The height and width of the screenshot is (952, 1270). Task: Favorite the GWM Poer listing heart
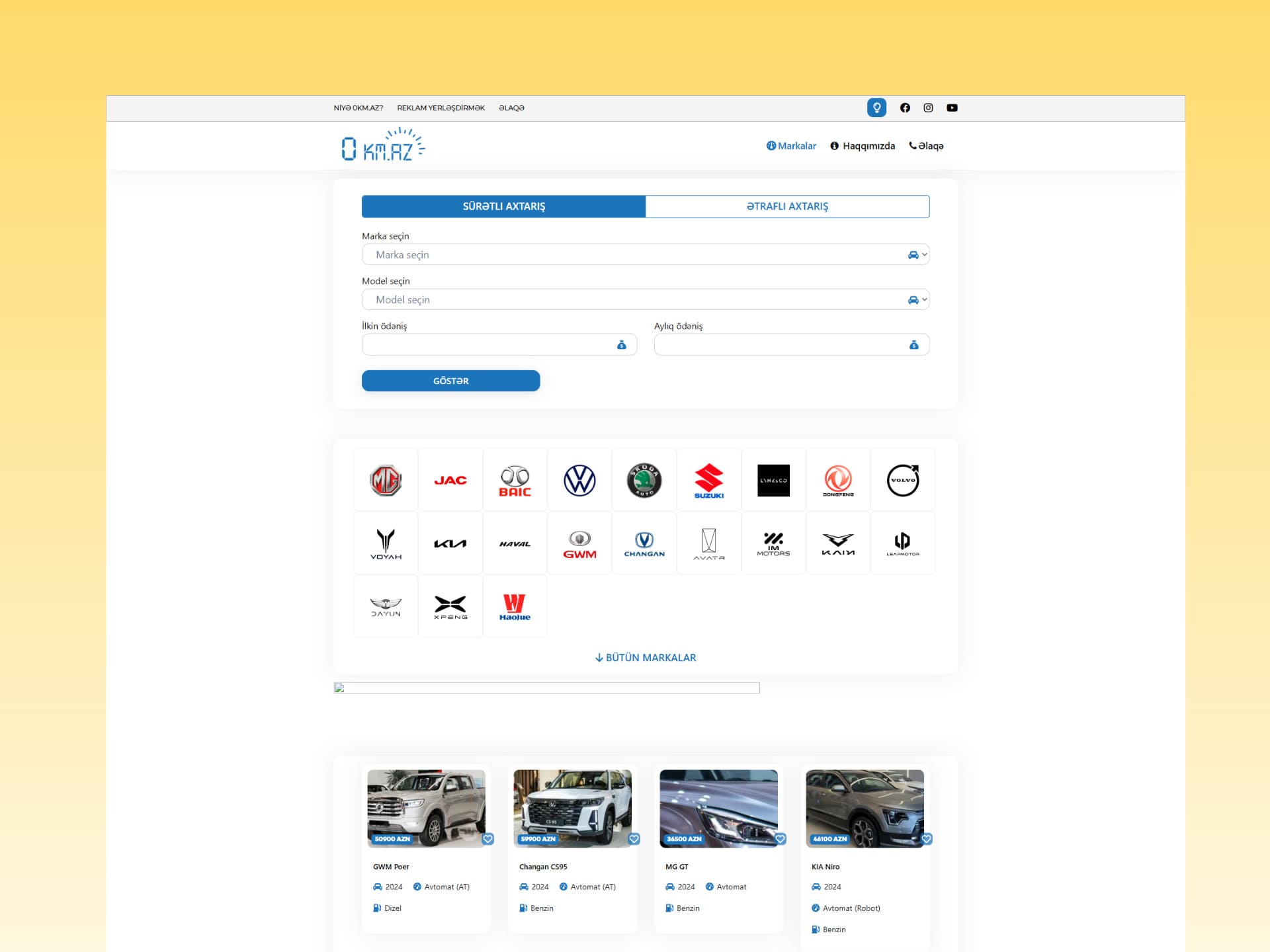(488, 839)
